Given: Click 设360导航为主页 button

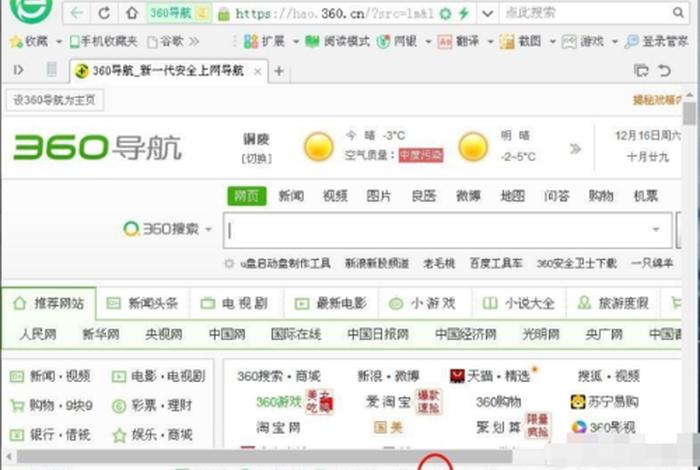Looking at the screenshot, I should [54, 100].
